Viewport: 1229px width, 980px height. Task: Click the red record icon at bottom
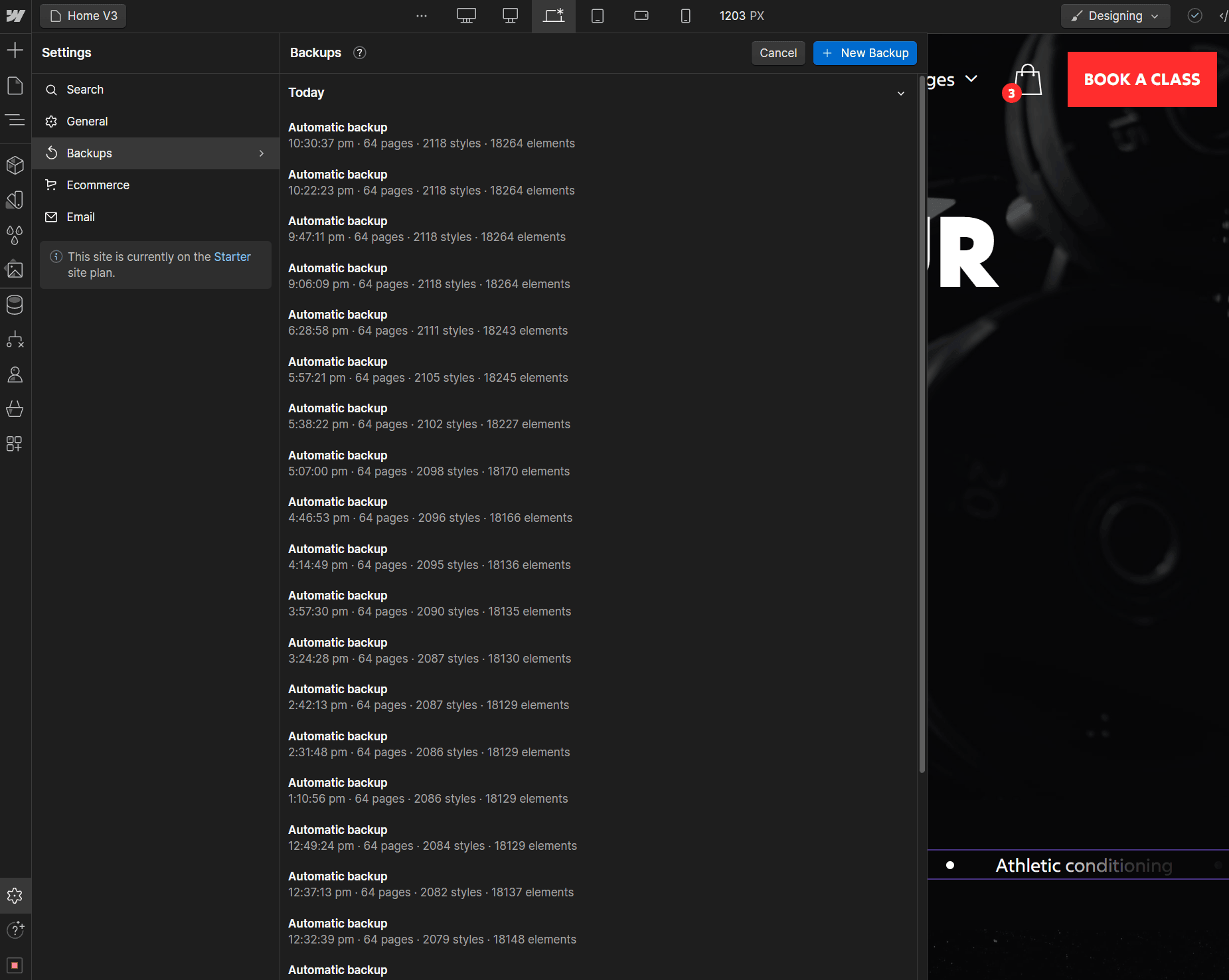[x=15, y=965]
